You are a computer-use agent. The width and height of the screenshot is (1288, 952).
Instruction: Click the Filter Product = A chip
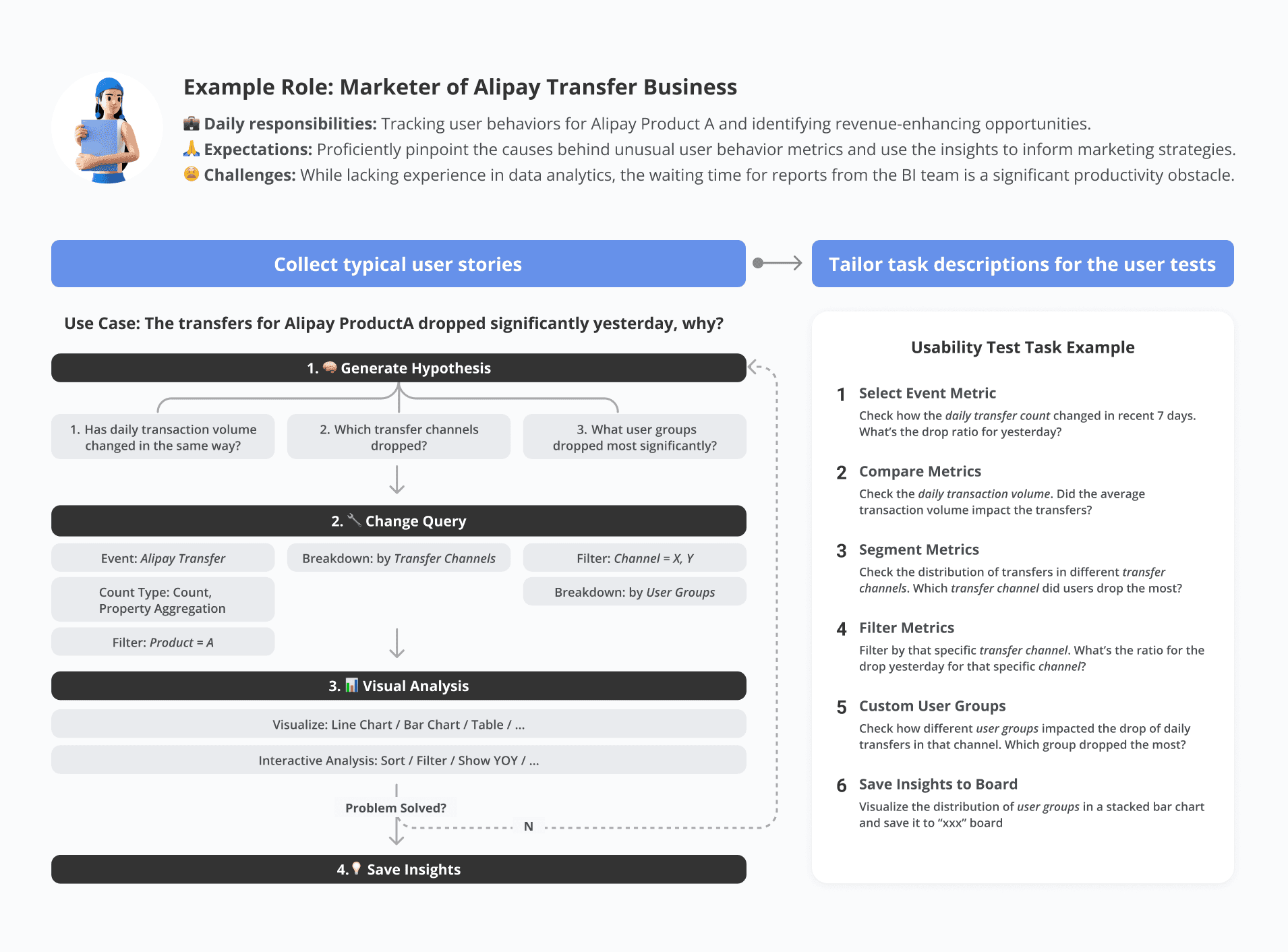click(163, 642)
